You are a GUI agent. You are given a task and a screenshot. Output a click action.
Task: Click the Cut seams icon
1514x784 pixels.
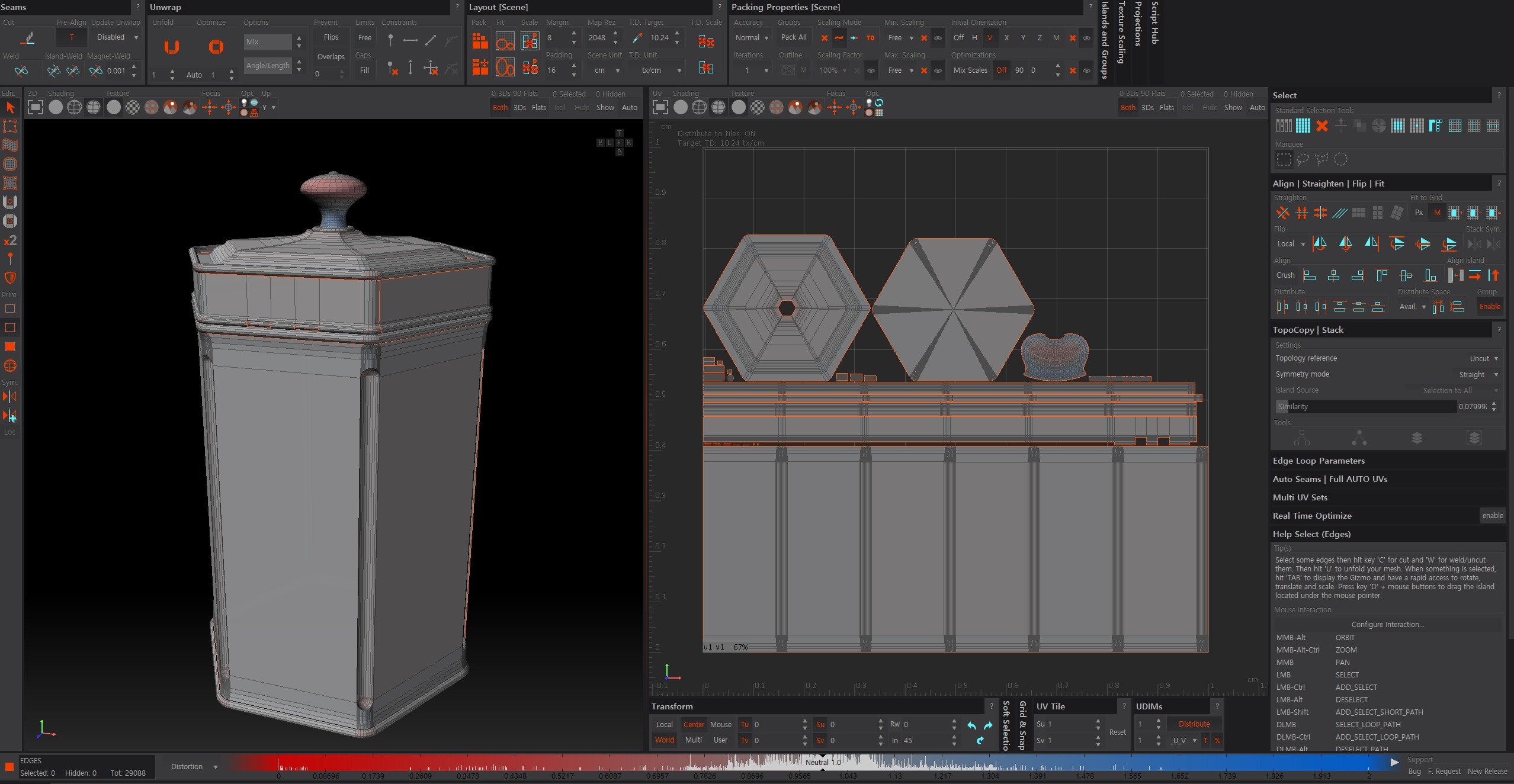pyautogui.click(x=27, y=38)
